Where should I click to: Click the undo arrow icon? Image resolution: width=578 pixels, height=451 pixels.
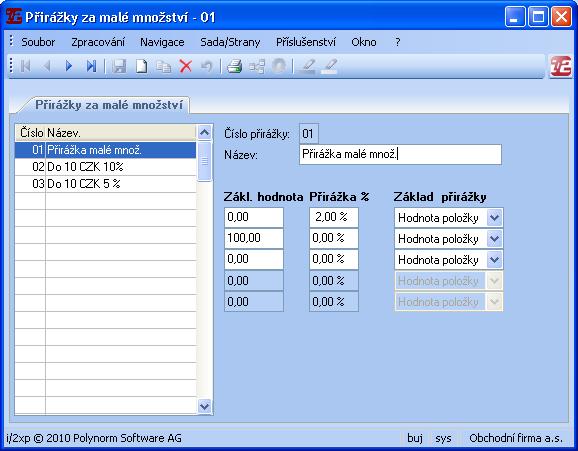click(207, 66)
